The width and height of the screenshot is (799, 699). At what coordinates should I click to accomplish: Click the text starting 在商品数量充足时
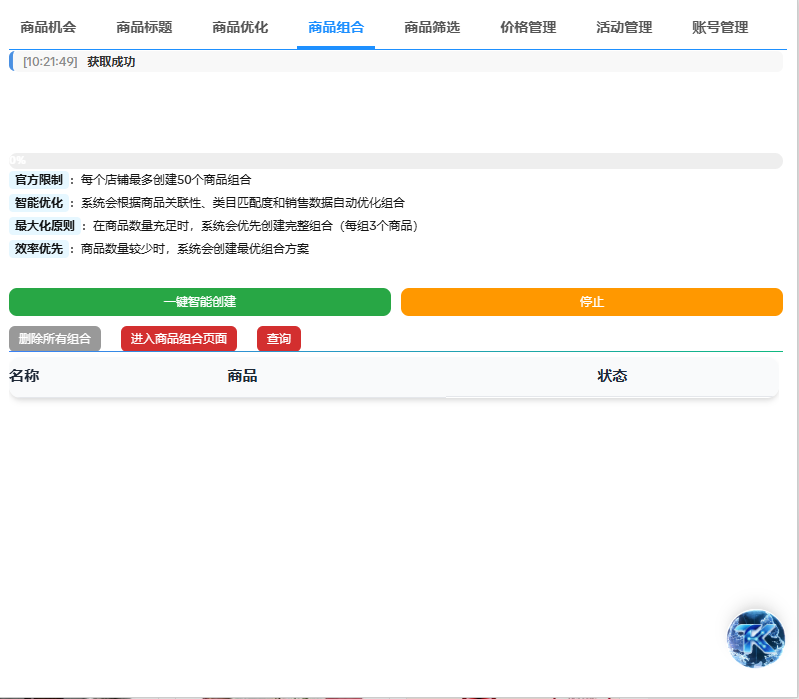[255, 226]
